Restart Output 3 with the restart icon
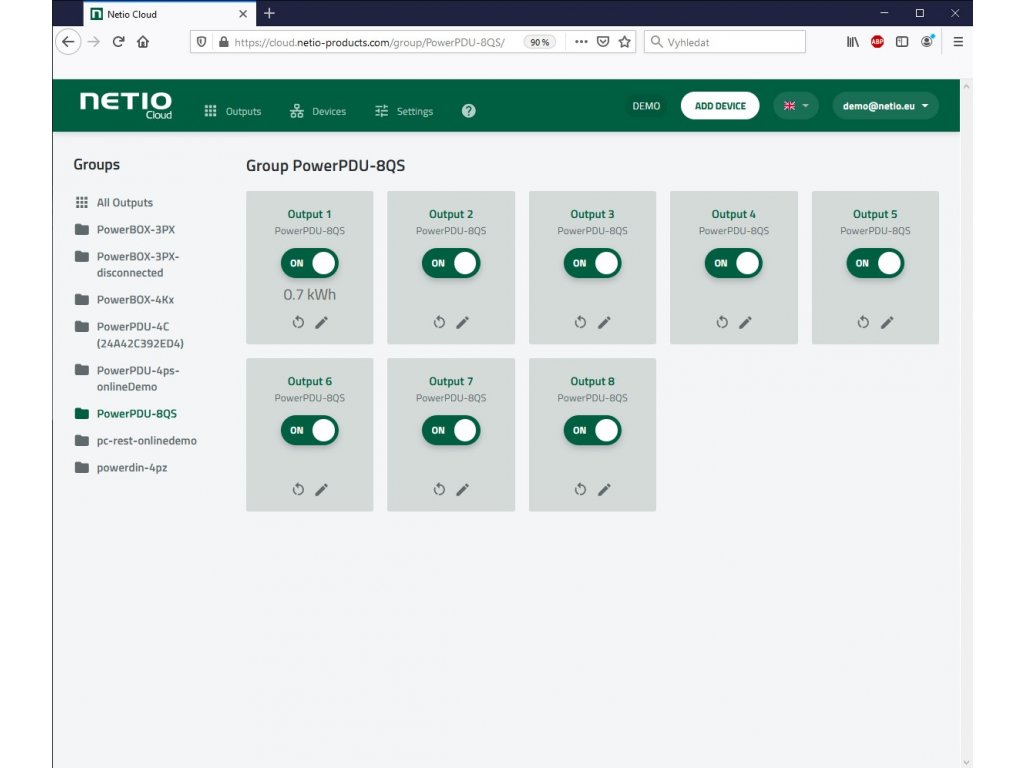 pyautogui.click(x=580, y=322)
